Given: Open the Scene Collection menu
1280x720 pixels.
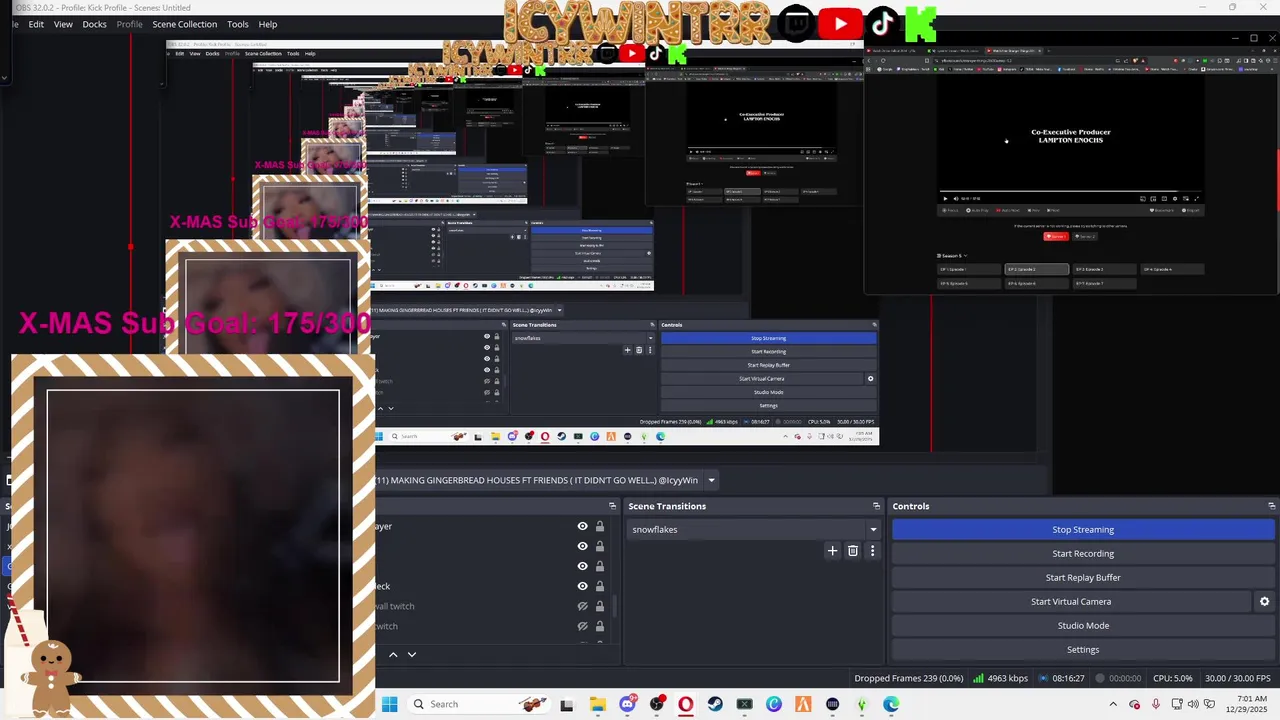Looking at the screenshot, I should [x=184, y=24].
